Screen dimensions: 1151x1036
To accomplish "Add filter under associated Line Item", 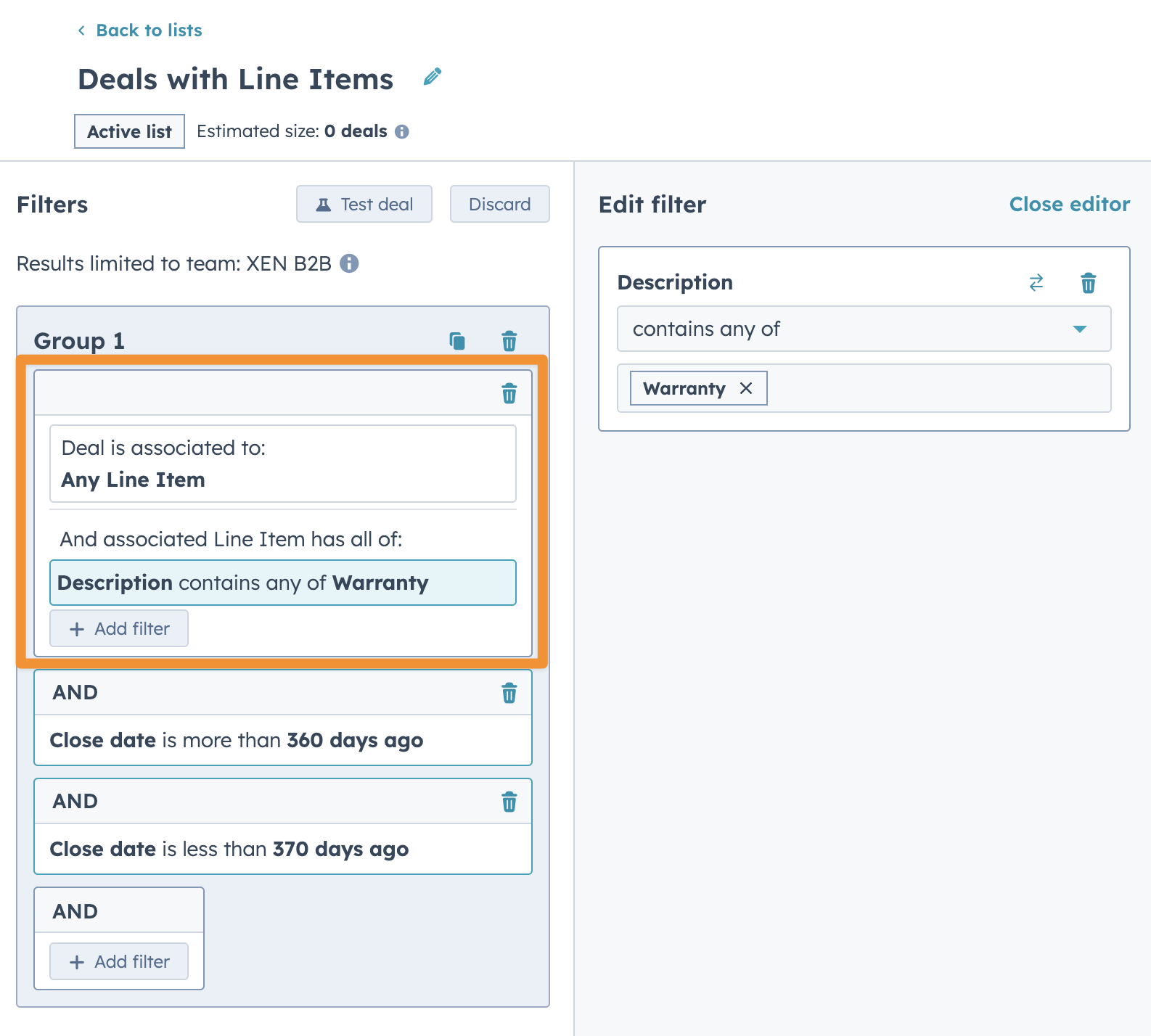I will [119, 628].
